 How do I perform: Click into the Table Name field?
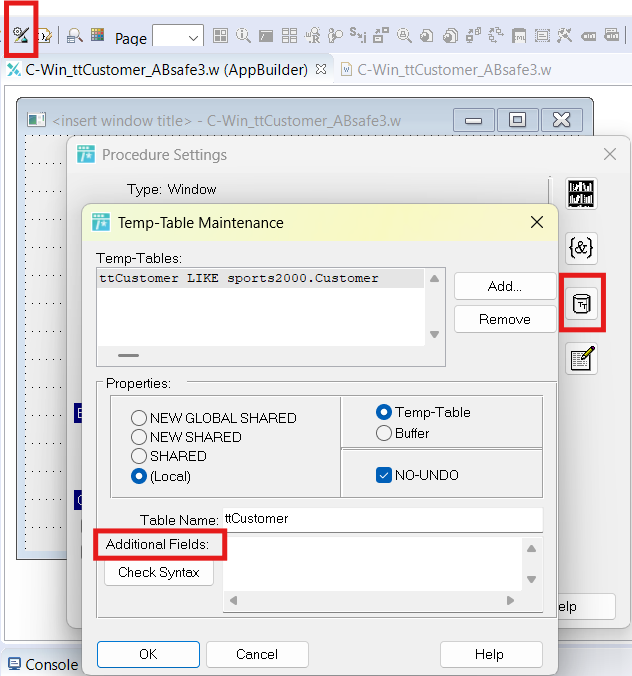click(383, 519)
